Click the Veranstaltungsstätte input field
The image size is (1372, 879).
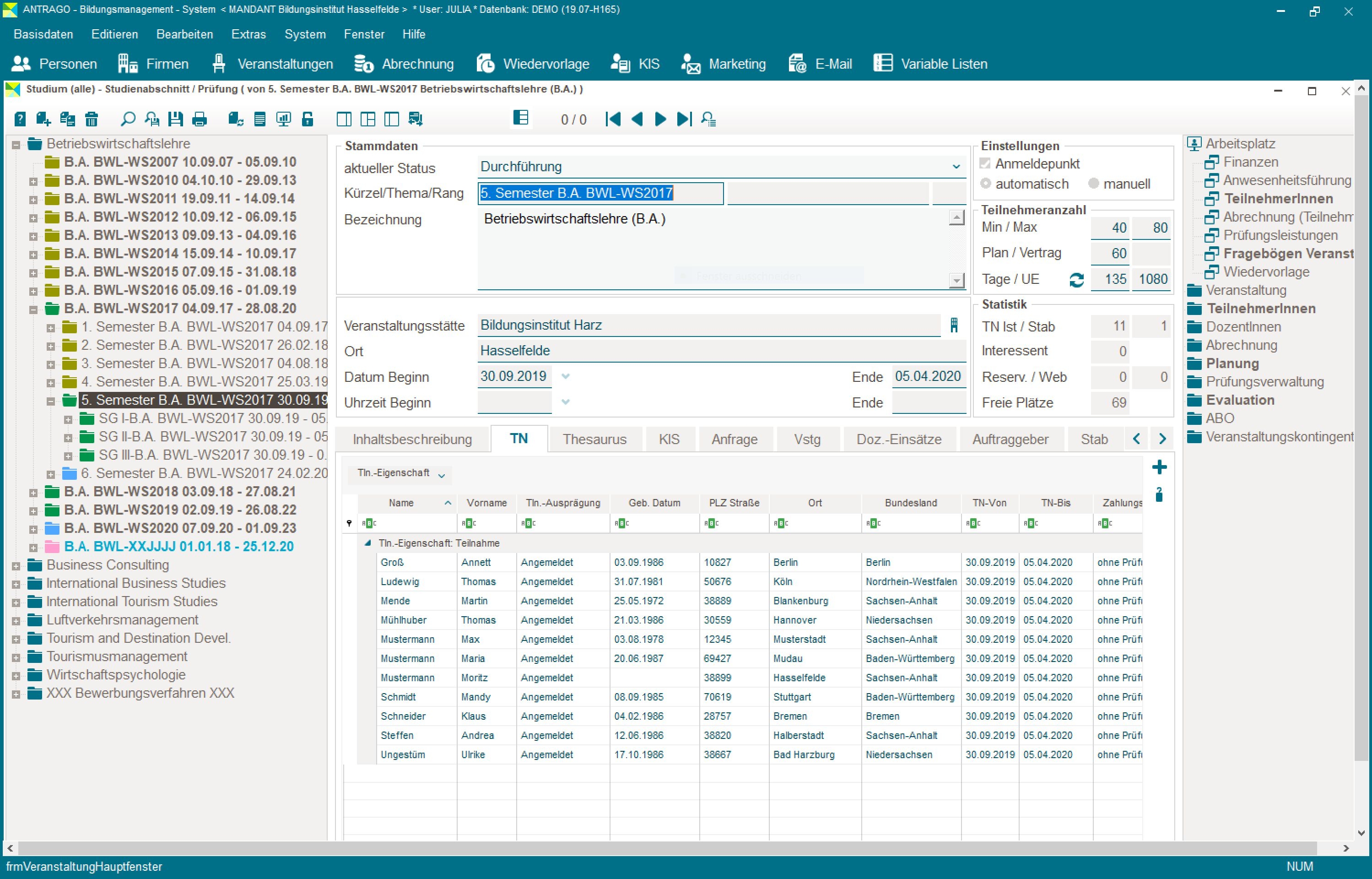708,326
